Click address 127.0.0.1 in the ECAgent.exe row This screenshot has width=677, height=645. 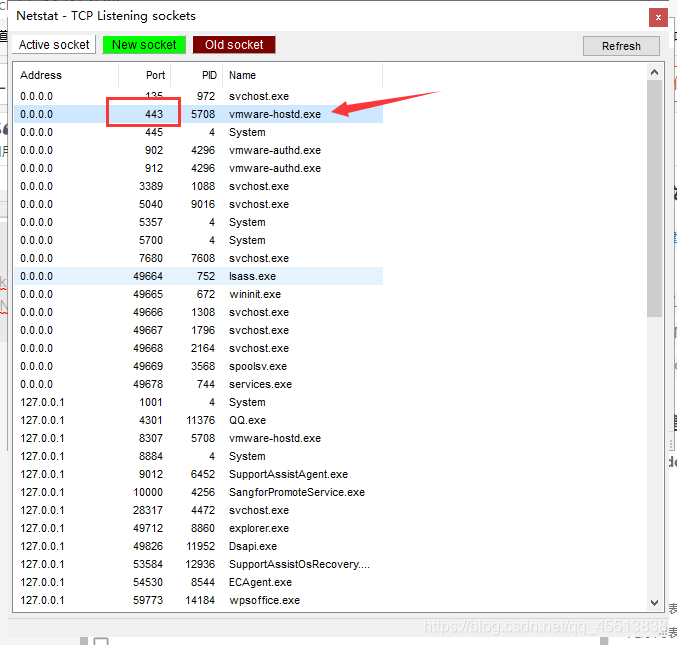click(x=42, y=582)
